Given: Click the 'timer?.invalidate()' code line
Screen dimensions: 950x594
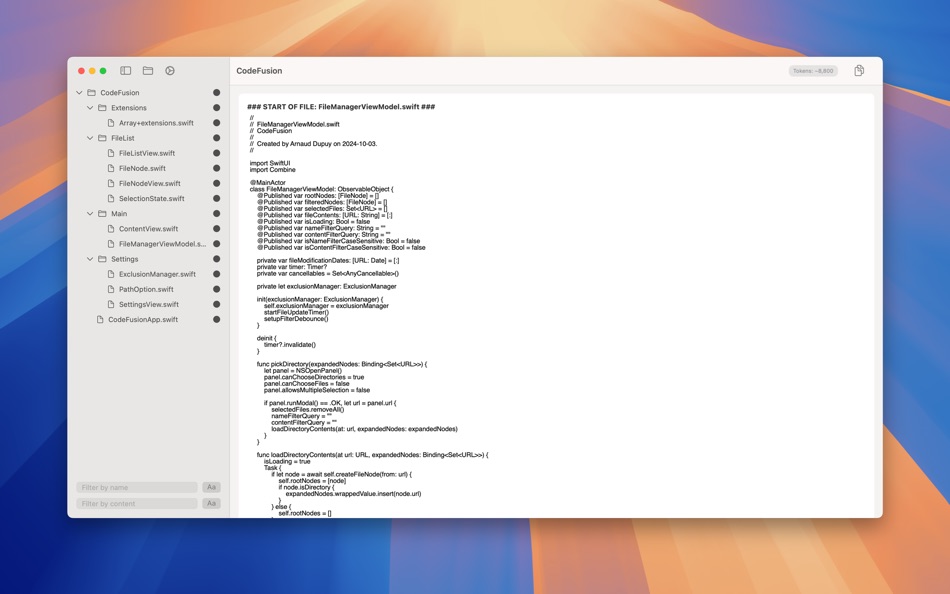Looking at the screenshot, I should click(290, 345).
